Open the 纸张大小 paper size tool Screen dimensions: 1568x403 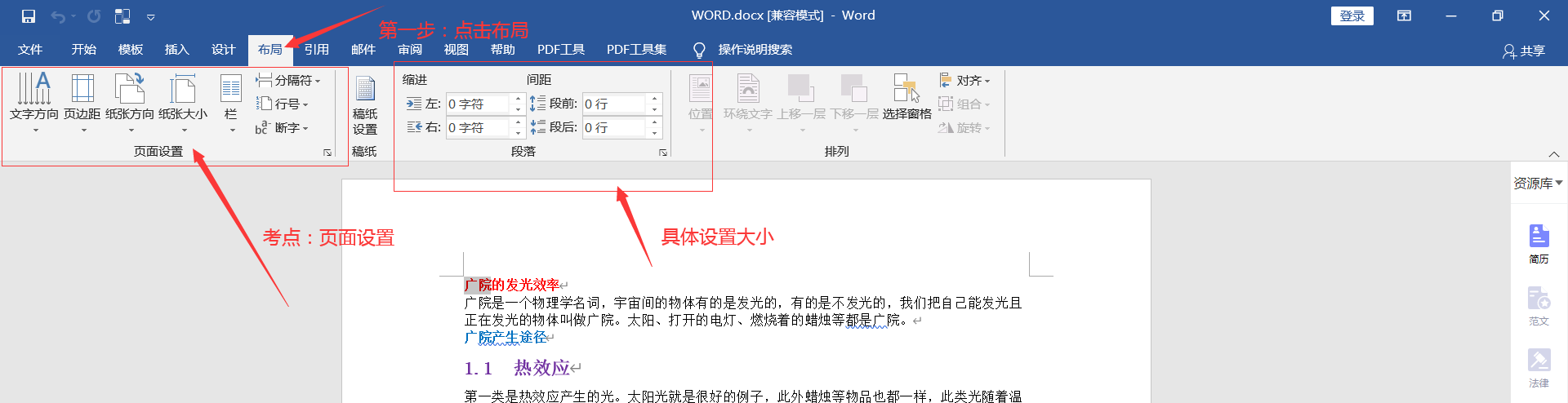tap(183, 102)
